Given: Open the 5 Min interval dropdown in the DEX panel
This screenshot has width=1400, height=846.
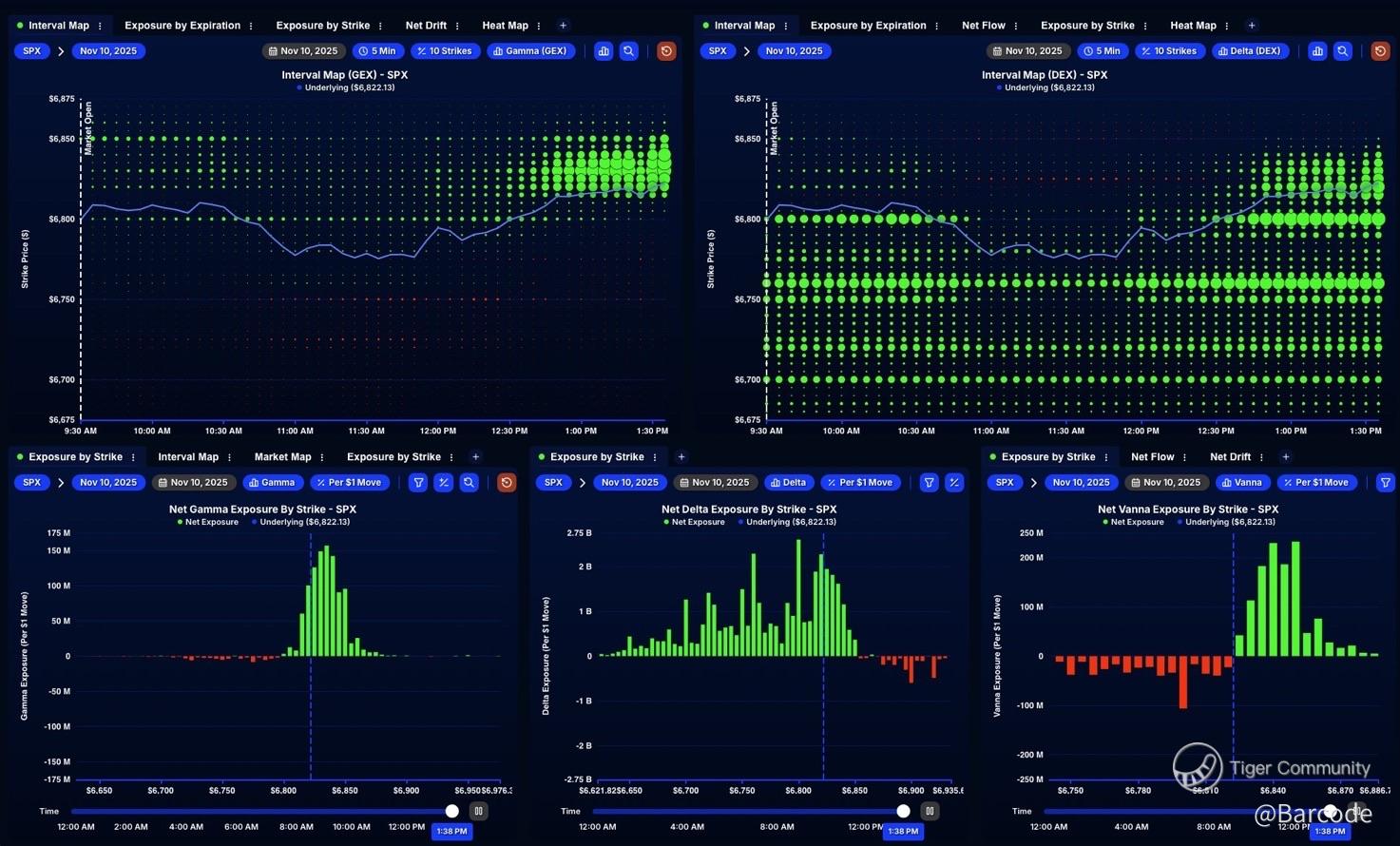Looking at the screenshot, I should [1102, 51].
